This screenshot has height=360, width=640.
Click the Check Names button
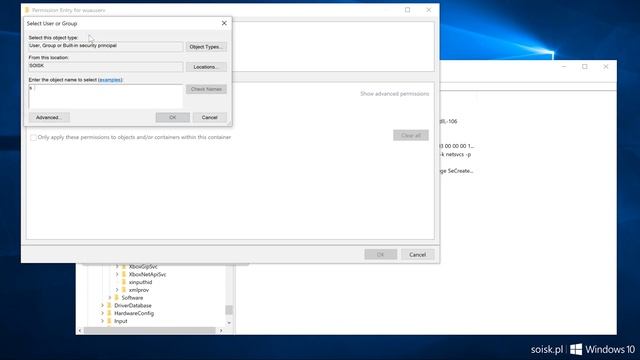206,89
